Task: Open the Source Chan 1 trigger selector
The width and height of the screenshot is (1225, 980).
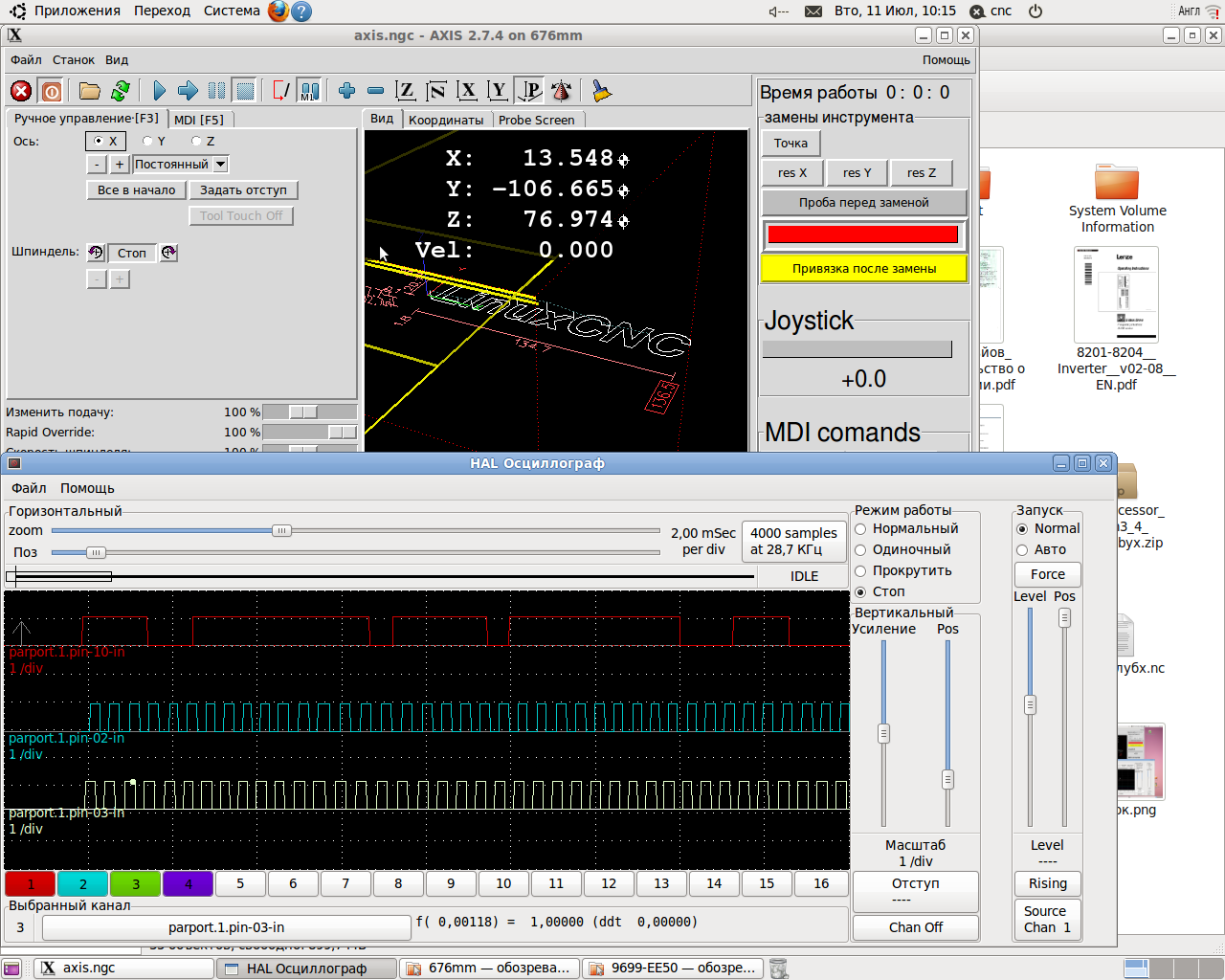Action: 1047,919
